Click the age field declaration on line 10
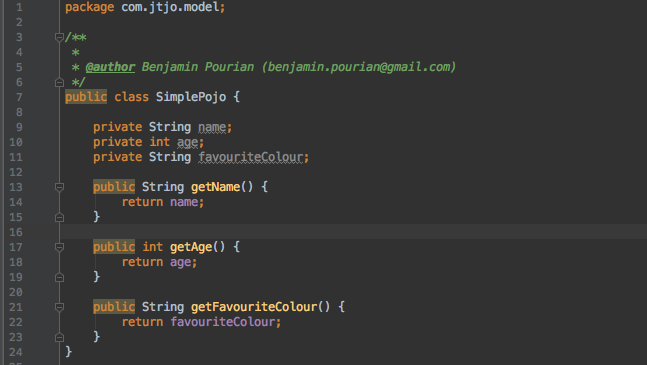Screen dimensions: 647x365 [x=187, y=142]
